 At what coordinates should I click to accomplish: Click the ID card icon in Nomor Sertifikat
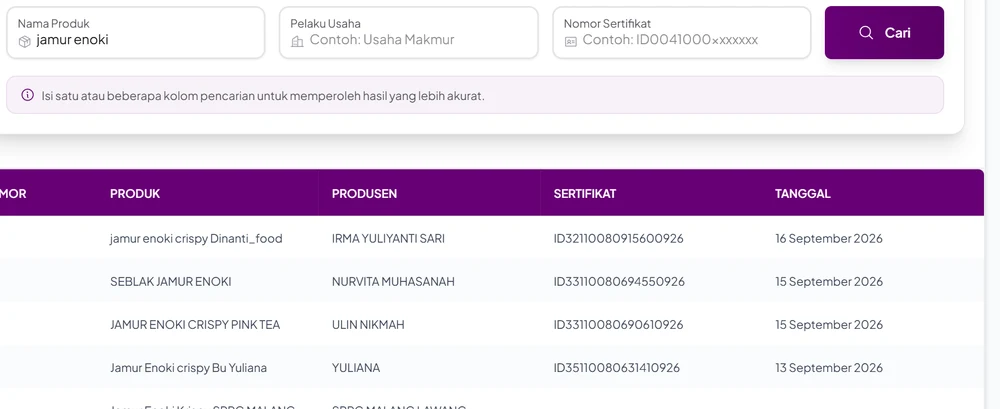pyautogui.click(x=571, y=41)
